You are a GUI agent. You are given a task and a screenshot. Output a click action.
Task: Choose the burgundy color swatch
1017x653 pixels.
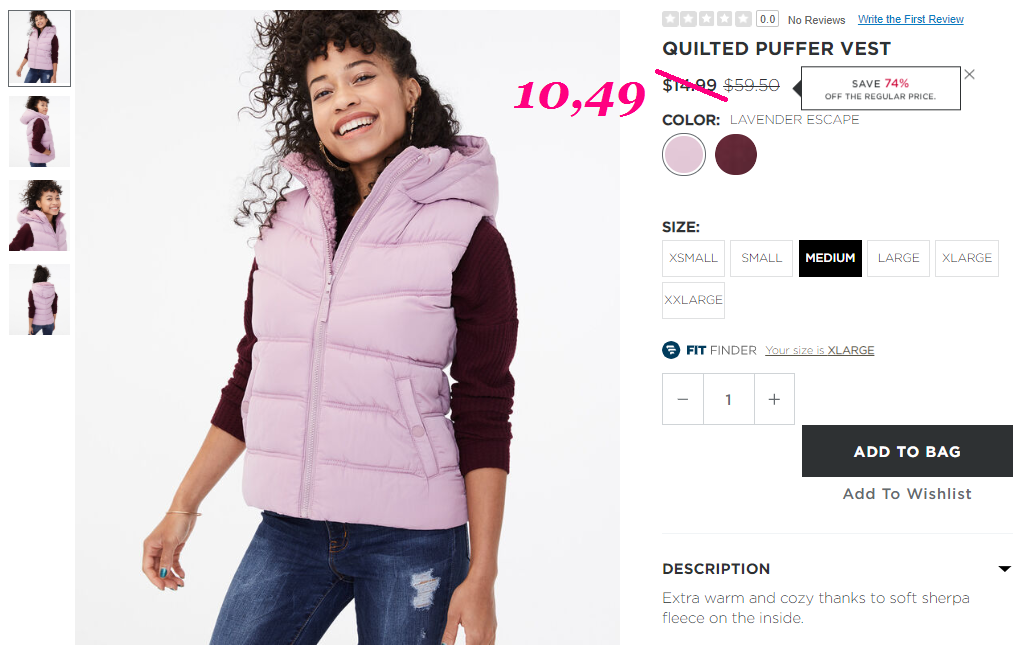point(736,154)
